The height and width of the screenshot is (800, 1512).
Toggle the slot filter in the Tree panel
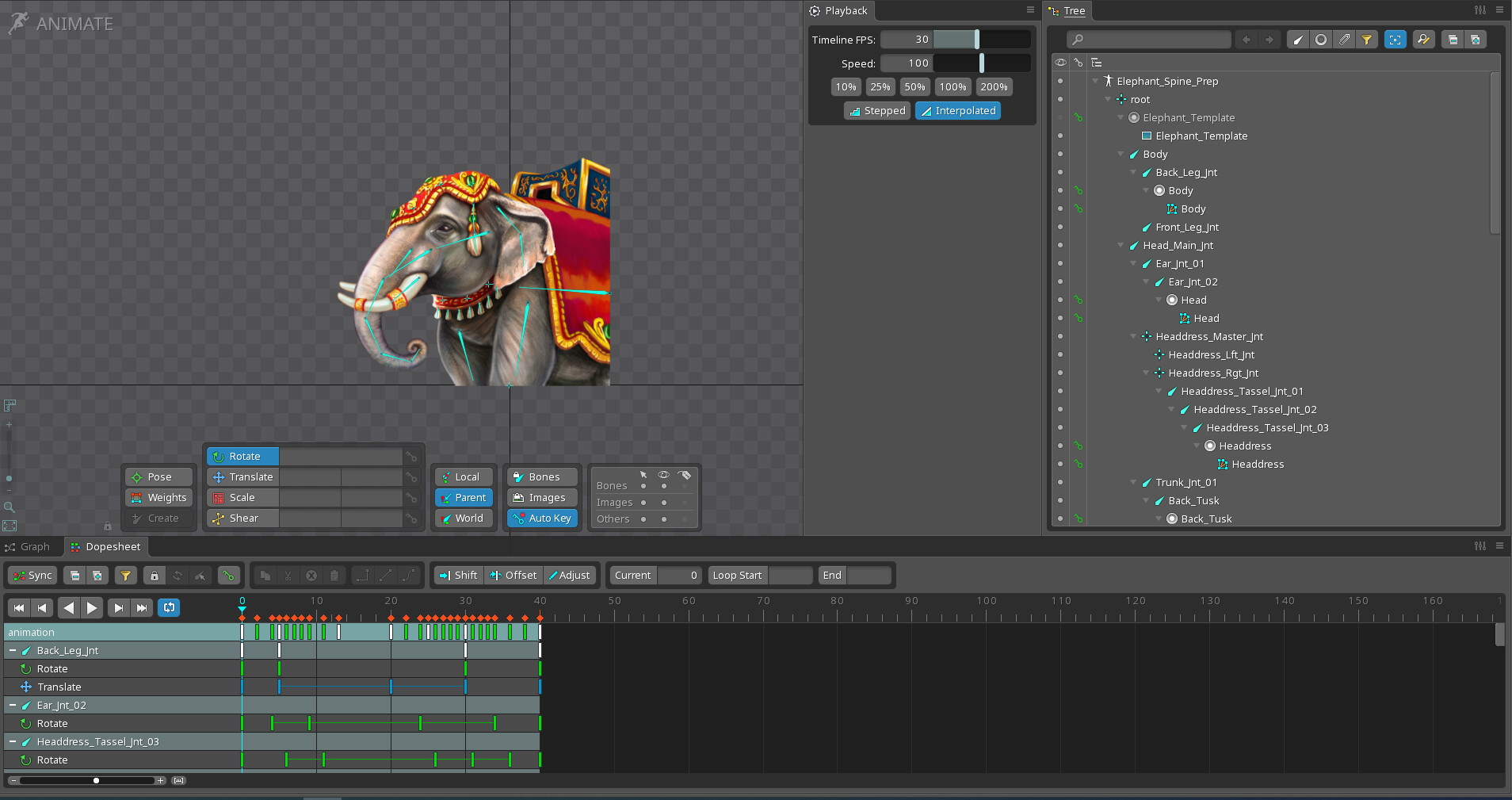coord(1321,39)
